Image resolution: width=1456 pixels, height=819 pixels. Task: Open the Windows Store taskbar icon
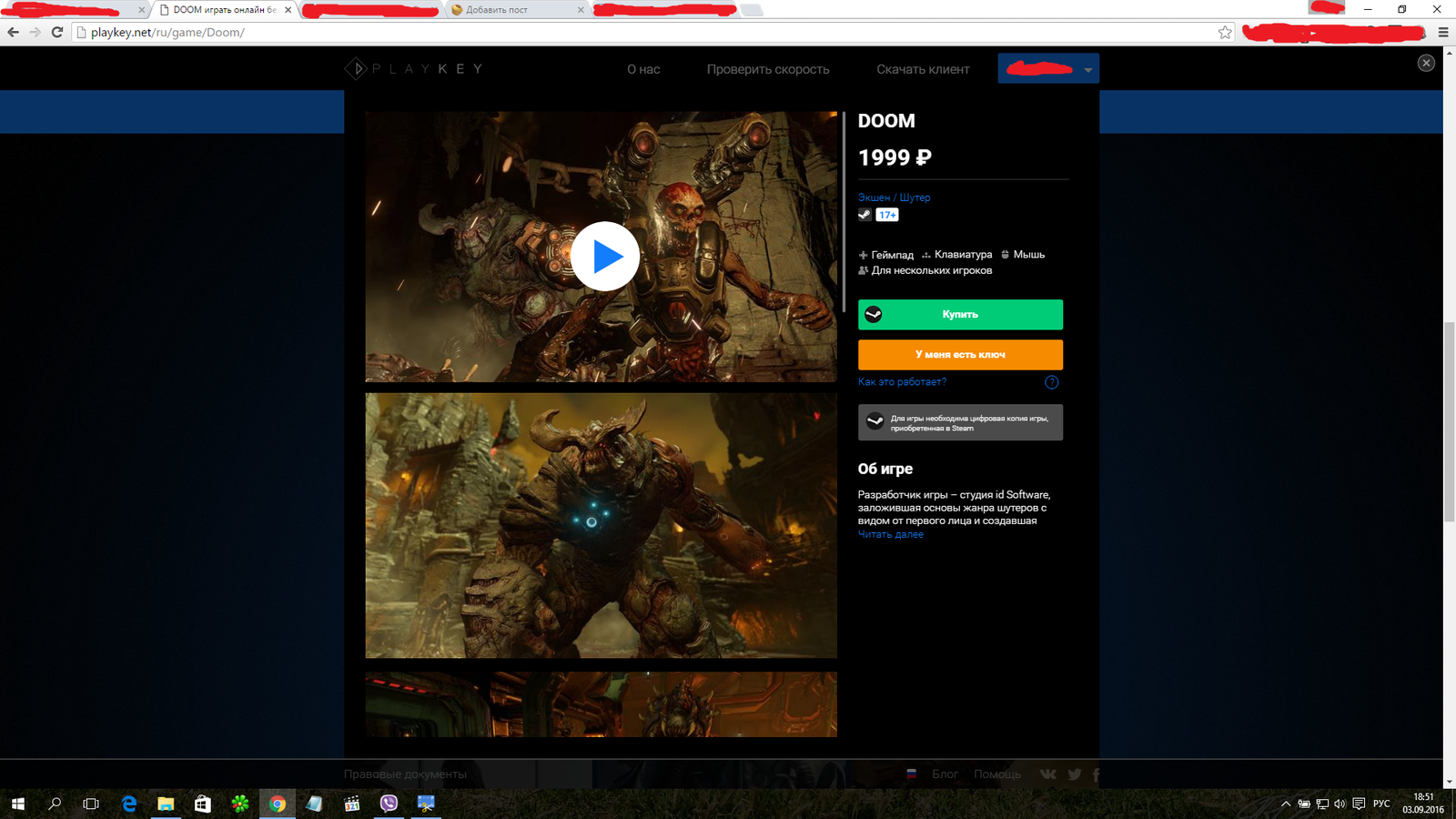click(203, 804)
